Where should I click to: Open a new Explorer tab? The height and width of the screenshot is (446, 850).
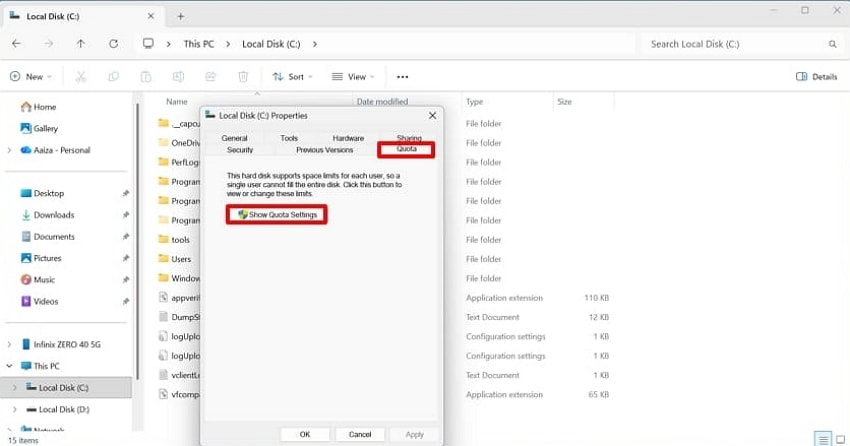(181, 17)
